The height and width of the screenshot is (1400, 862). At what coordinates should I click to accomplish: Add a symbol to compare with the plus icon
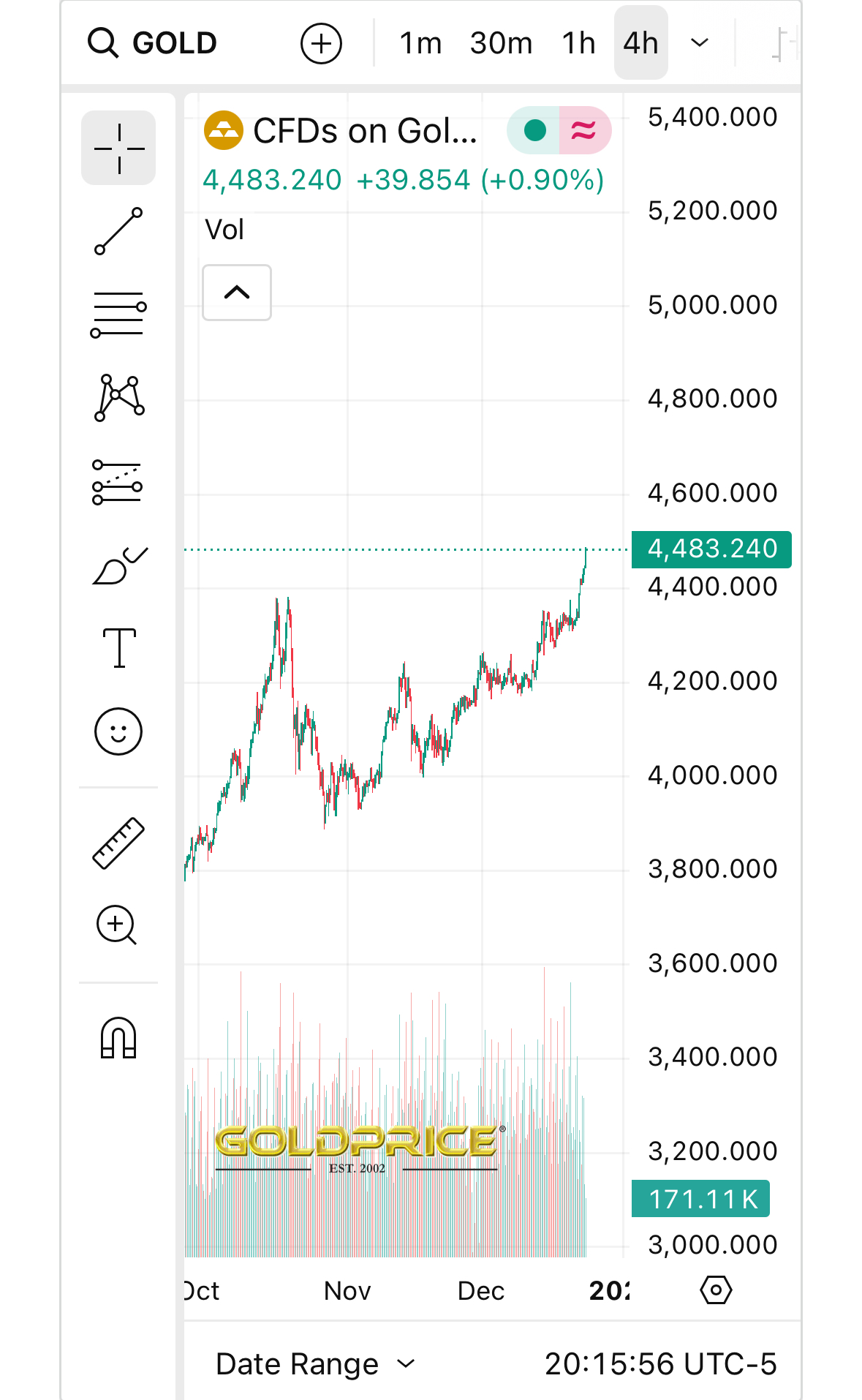(x=321, y=43)
